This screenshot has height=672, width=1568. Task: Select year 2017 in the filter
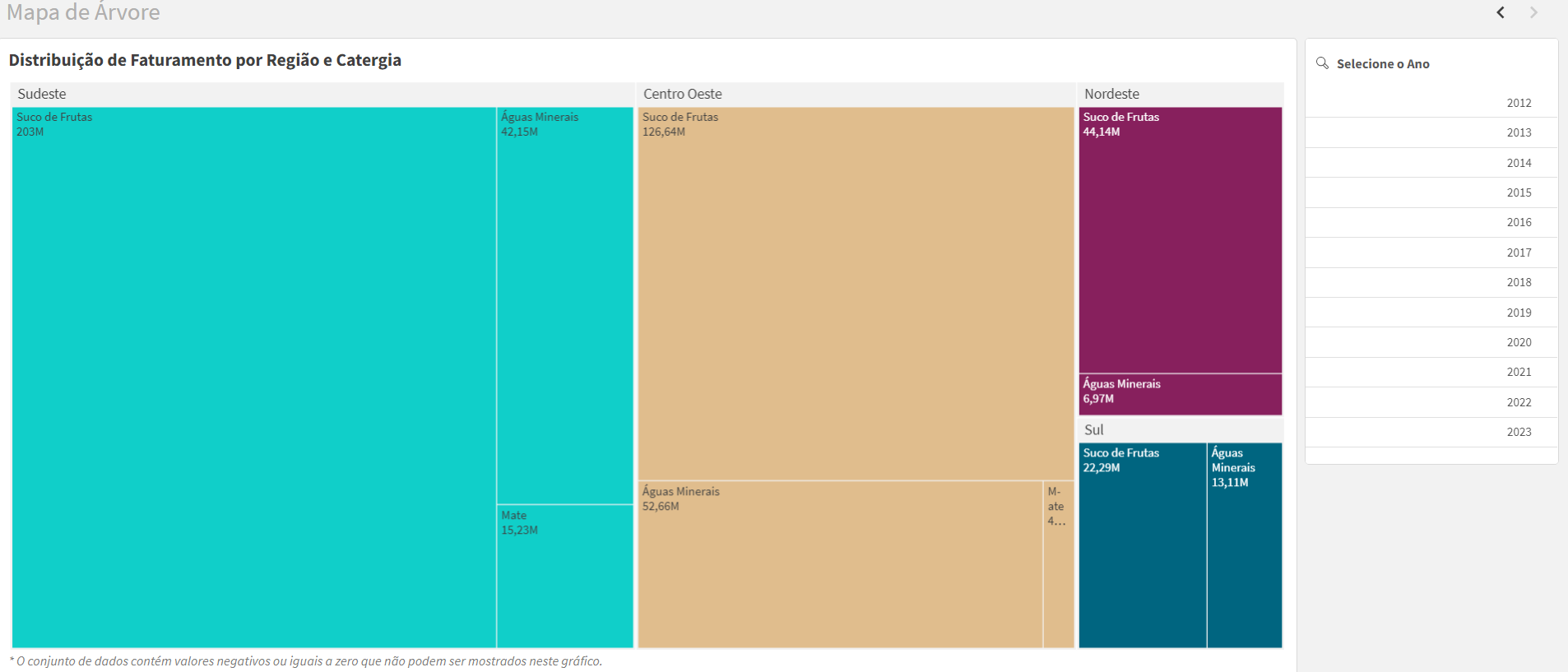pos(1431,253)
